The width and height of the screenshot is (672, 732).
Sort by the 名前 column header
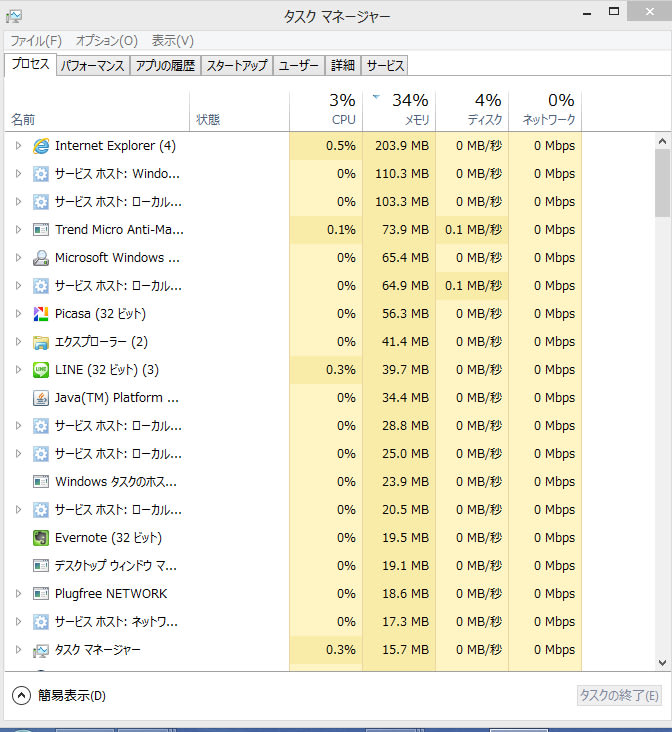click(x=97, y=111)
